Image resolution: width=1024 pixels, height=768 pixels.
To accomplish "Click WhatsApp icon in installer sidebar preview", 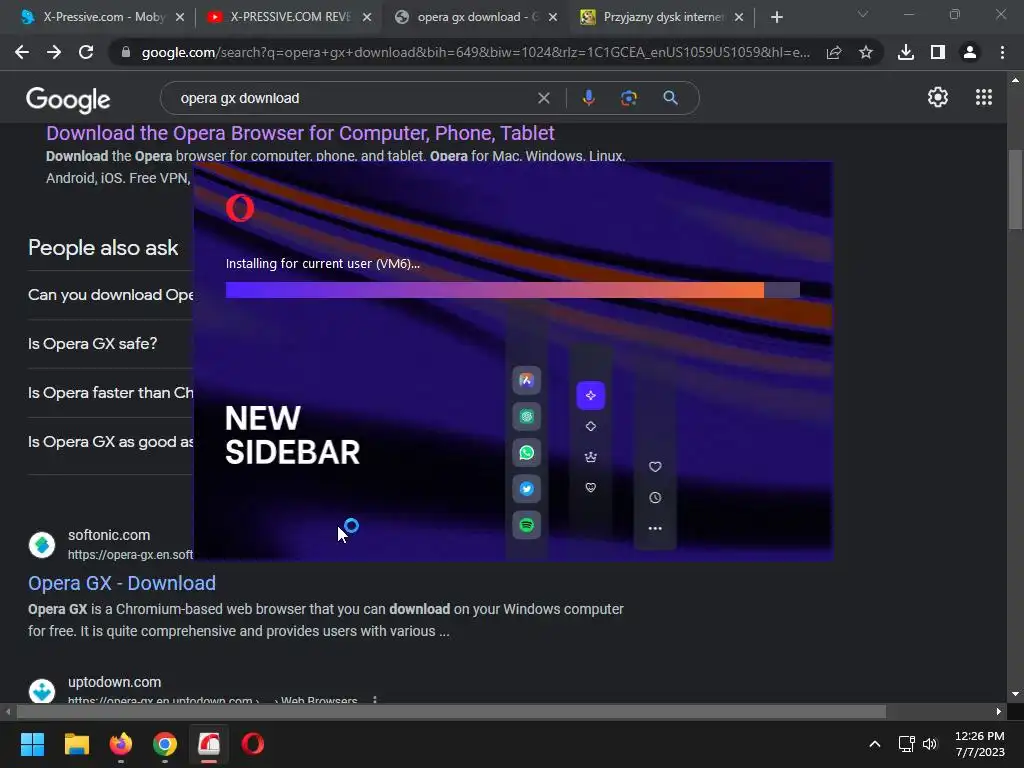I will click(x=526, y=453).
